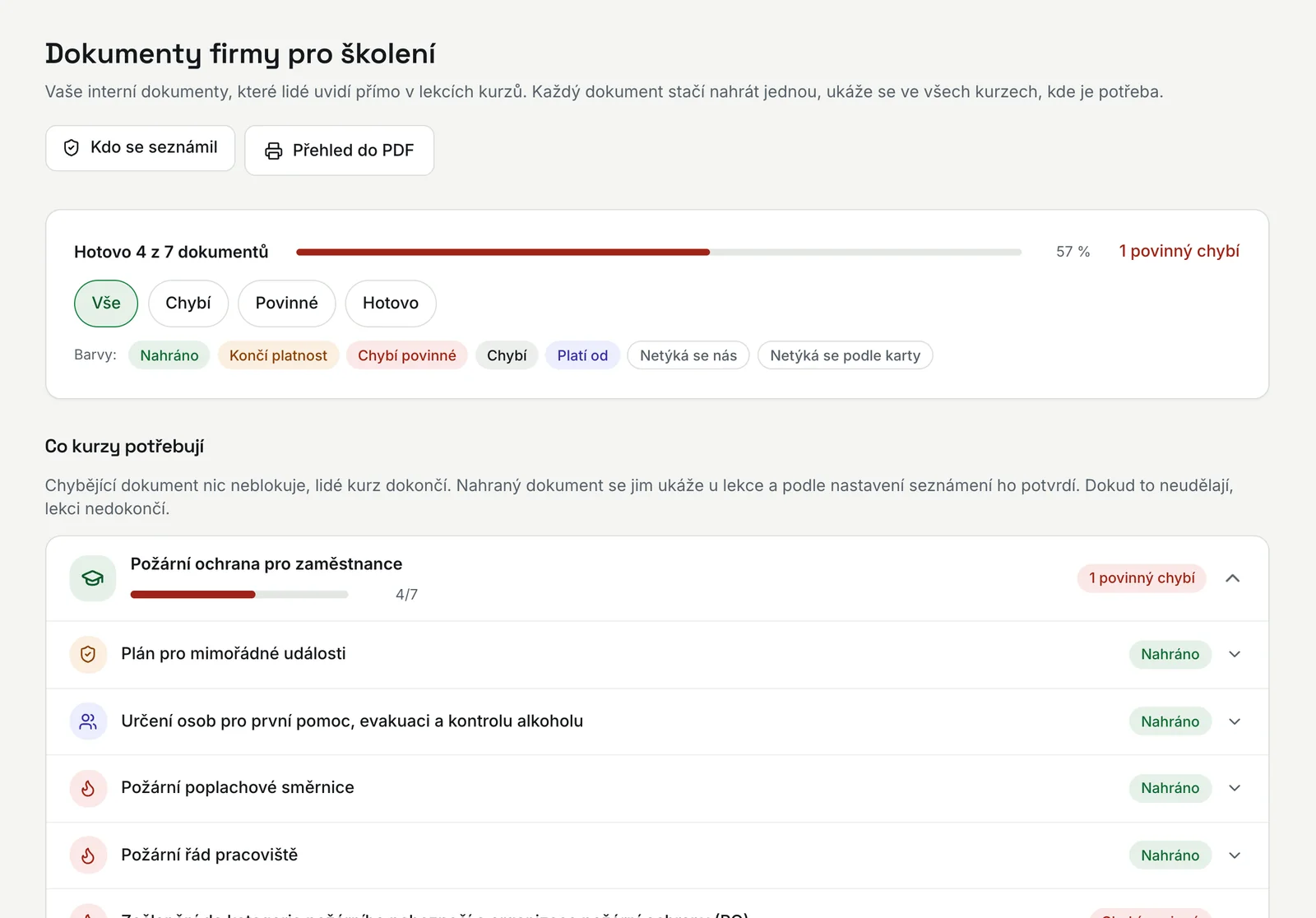The width and height of the screenshot is (1316, 918).
Task: Click the shield icon beside Plán pro mimořádné události
Action: pos(88,655)
